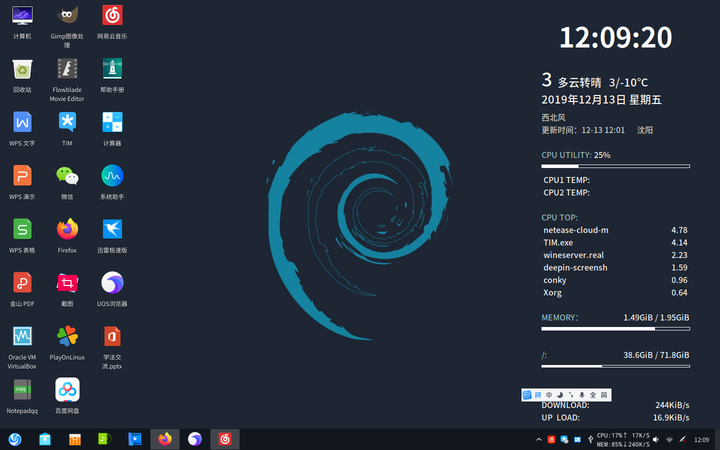The height and width of the screenshot is (450, 720).
Task: Open the music player in the taskbar
Action: 105,439
